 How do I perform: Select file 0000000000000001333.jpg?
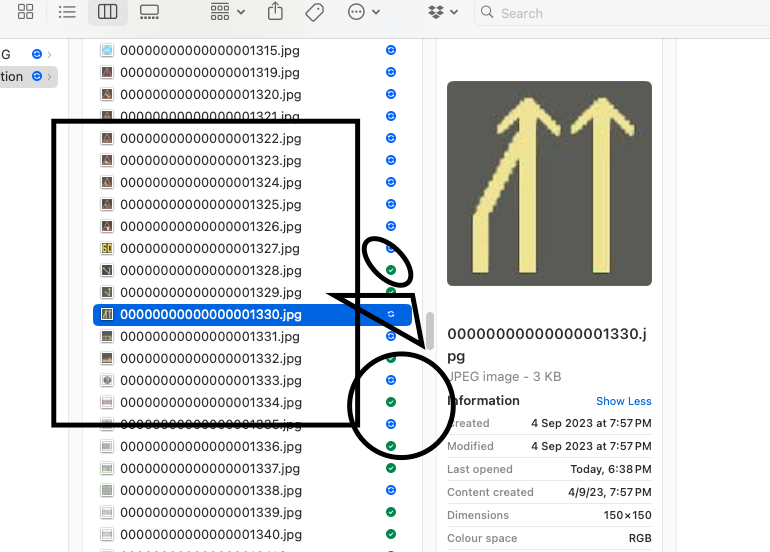pyautogui.click(x=211, y=381)
